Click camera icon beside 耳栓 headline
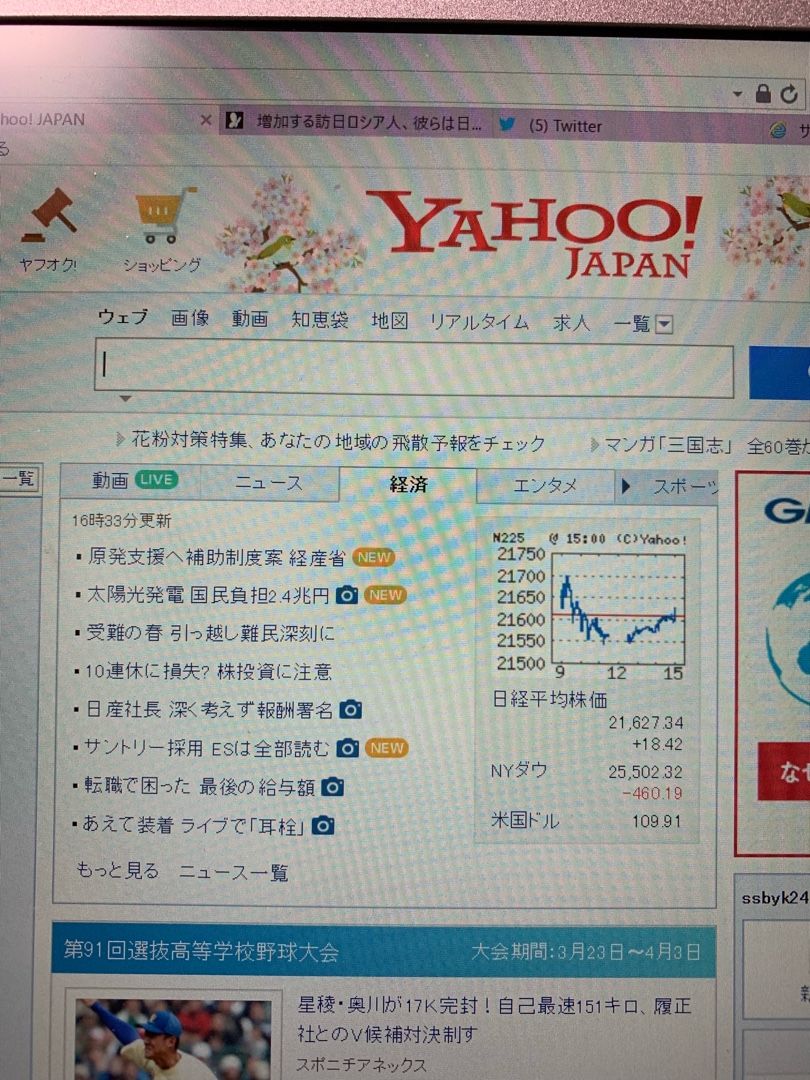Screen dimensions: 810x1080 [x=323, y=825]
